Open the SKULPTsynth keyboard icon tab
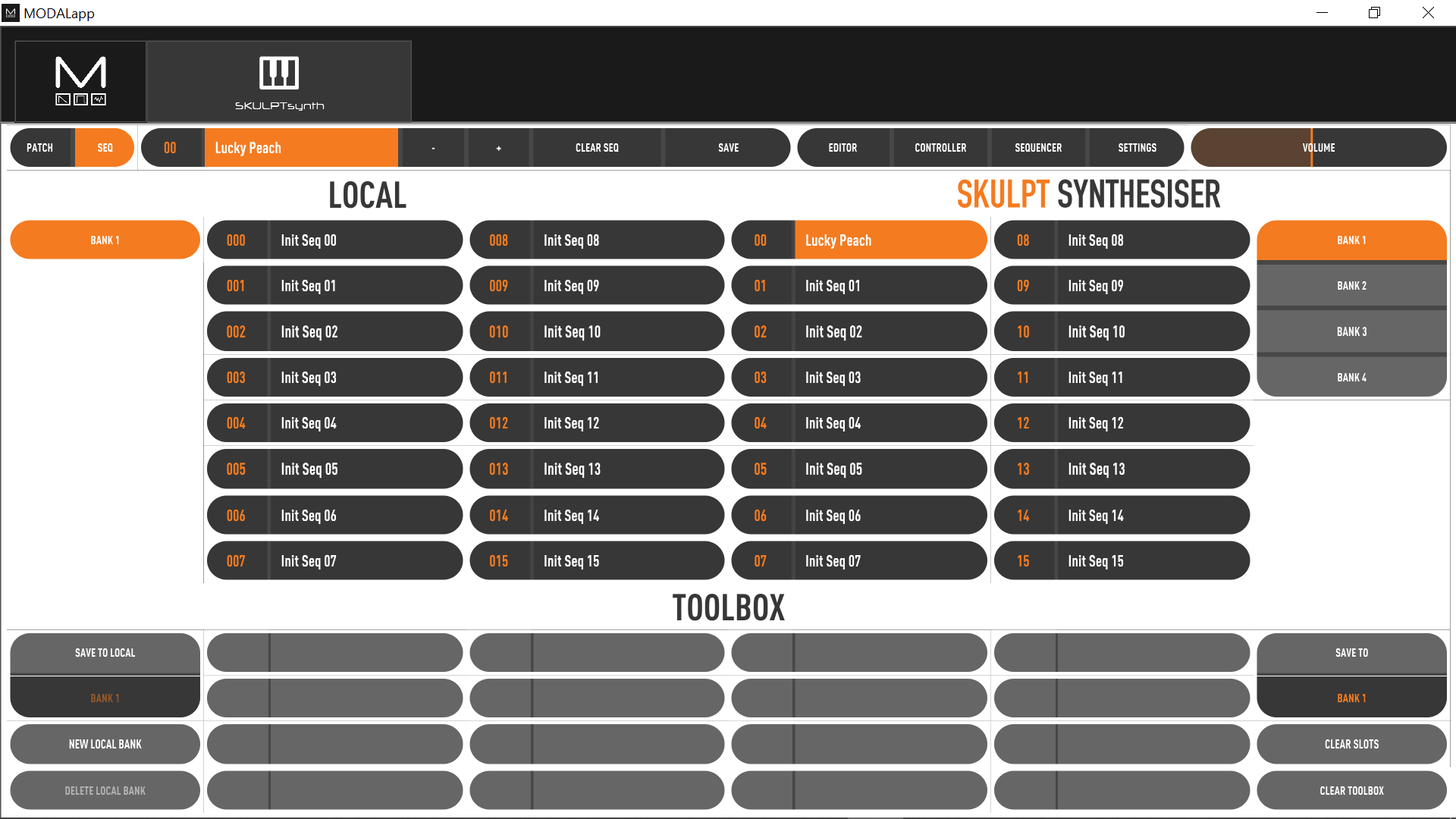Image resolution: width=1456 pixels, height=819 pixels. [279, 81]
